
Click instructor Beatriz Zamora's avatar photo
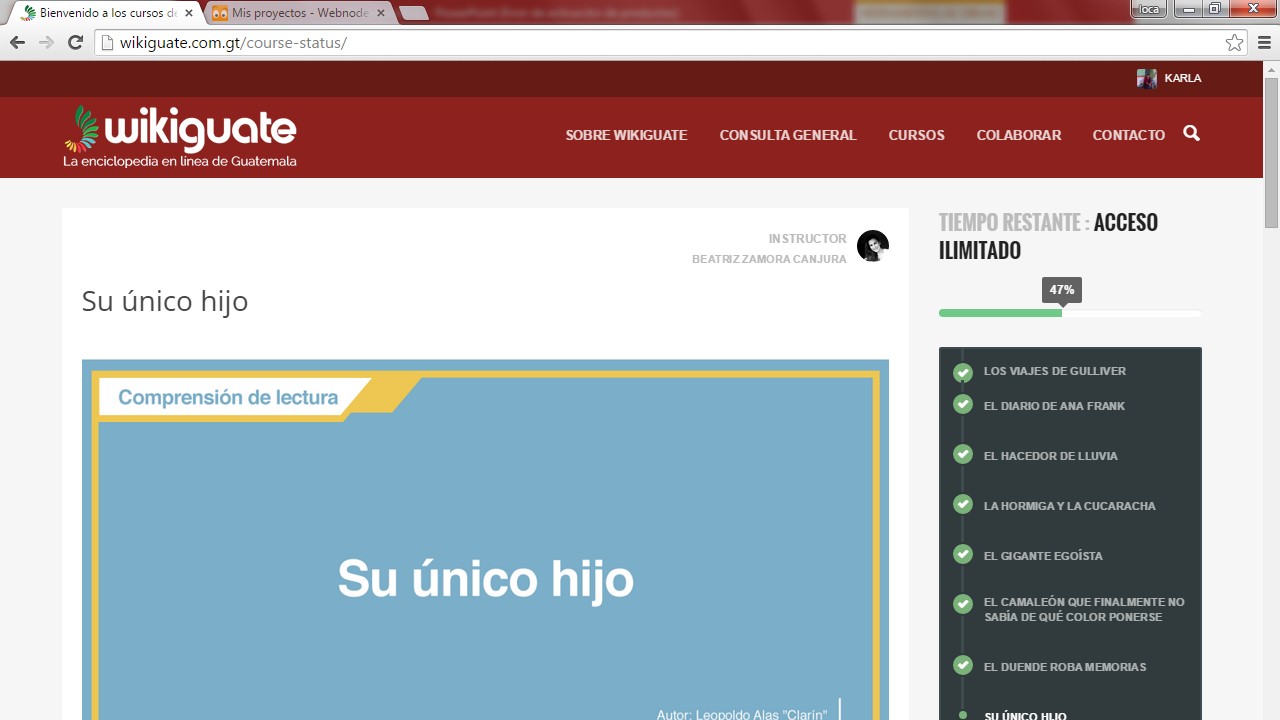(872, 246)
